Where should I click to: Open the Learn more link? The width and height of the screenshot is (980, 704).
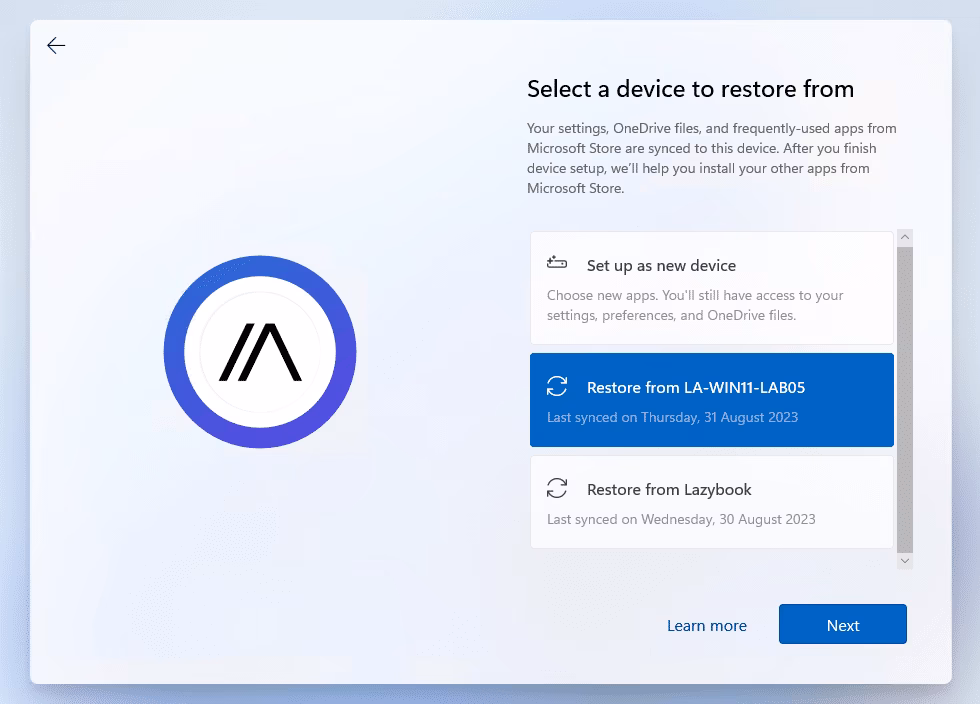[707, 625]
